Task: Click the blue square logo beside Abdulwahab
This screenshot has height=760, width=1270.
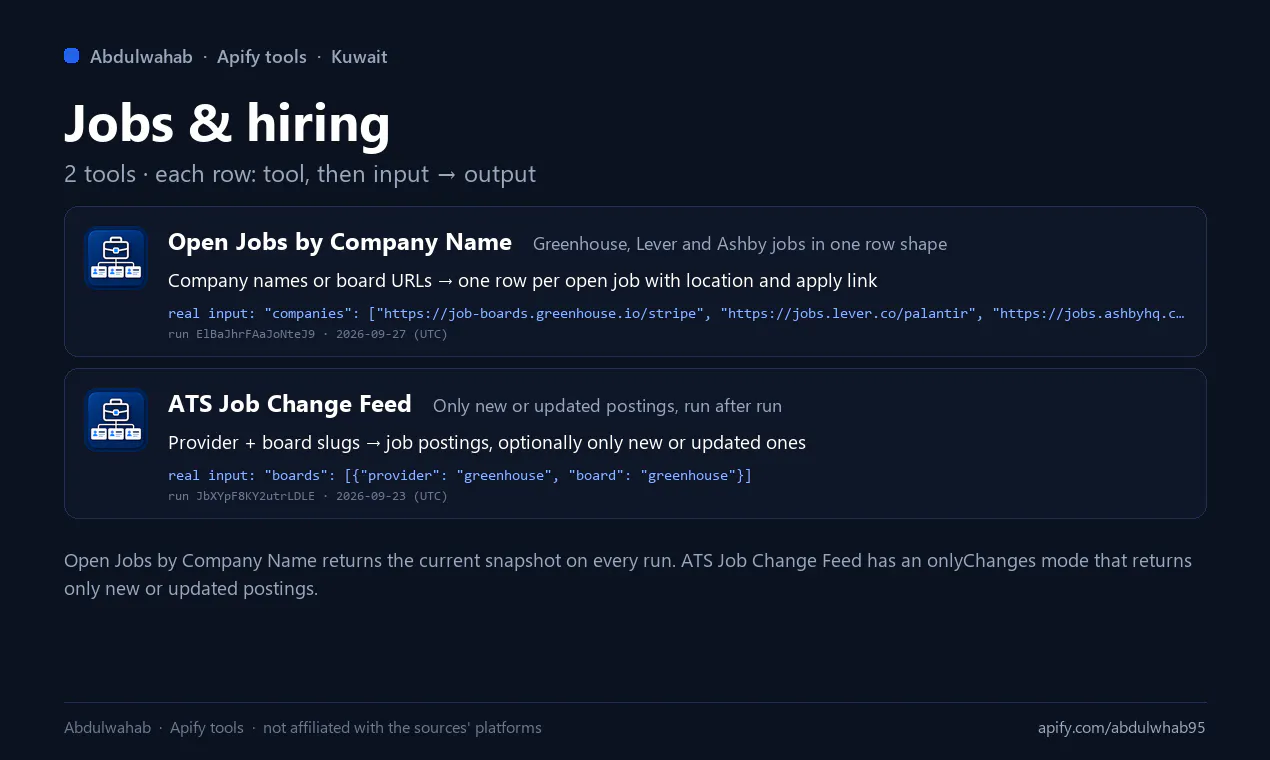Action: point(72,56)
